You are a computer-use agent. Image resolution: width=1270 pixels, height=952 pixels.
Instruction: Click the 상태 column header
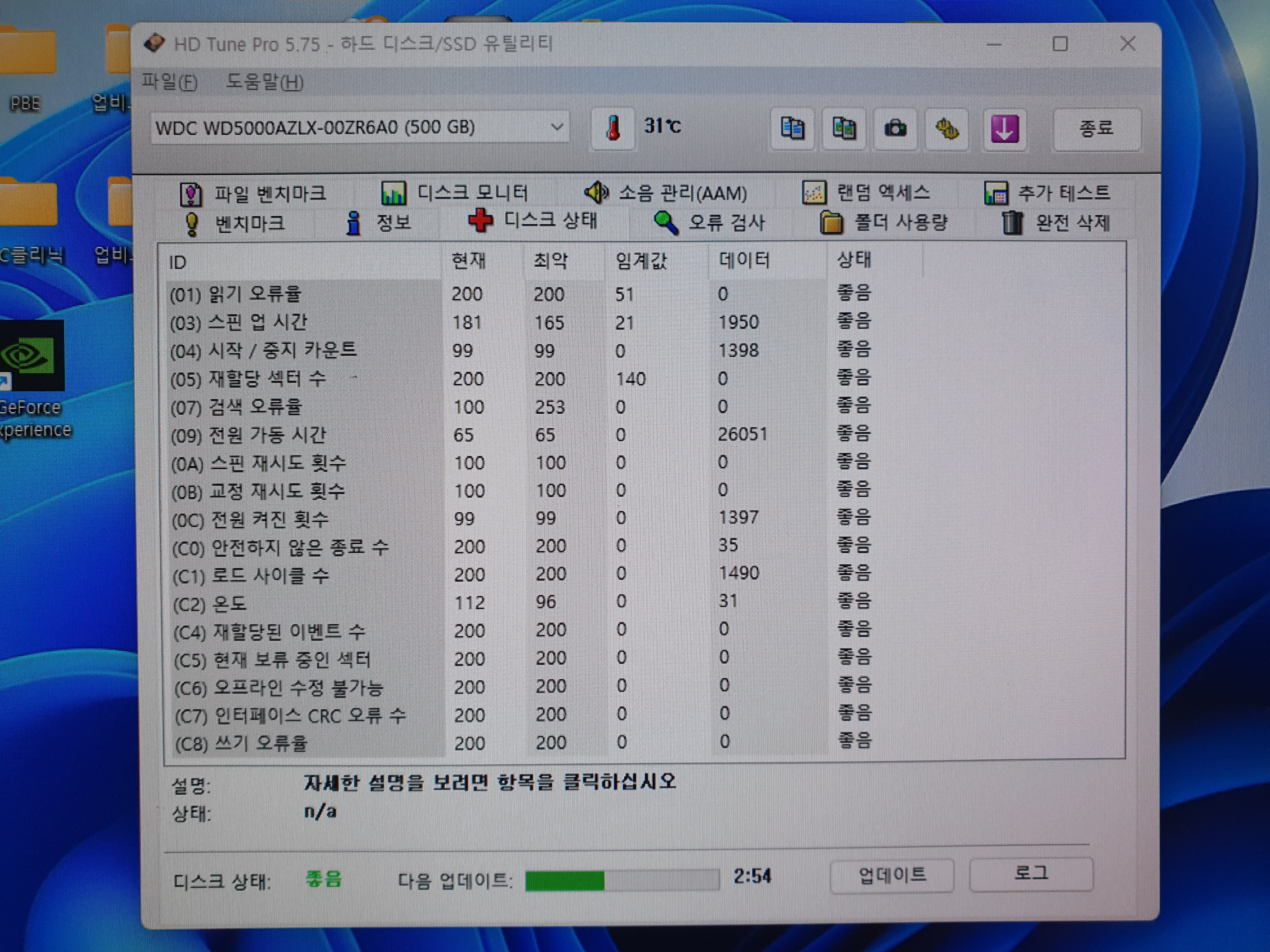pyautogui.click(x=874, y=260)
